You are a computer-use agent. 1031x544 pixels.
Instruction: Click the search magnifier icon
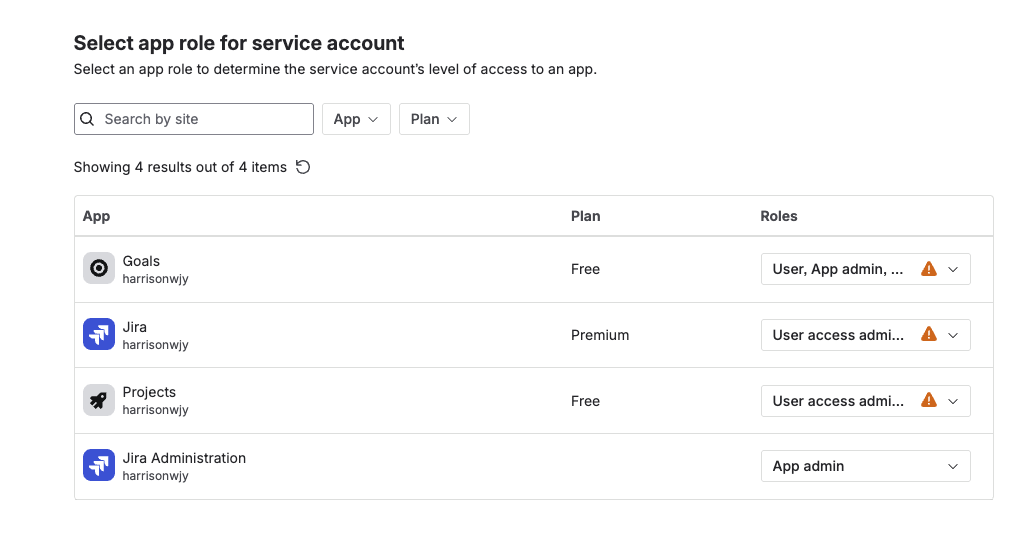[x=87, y=119]
